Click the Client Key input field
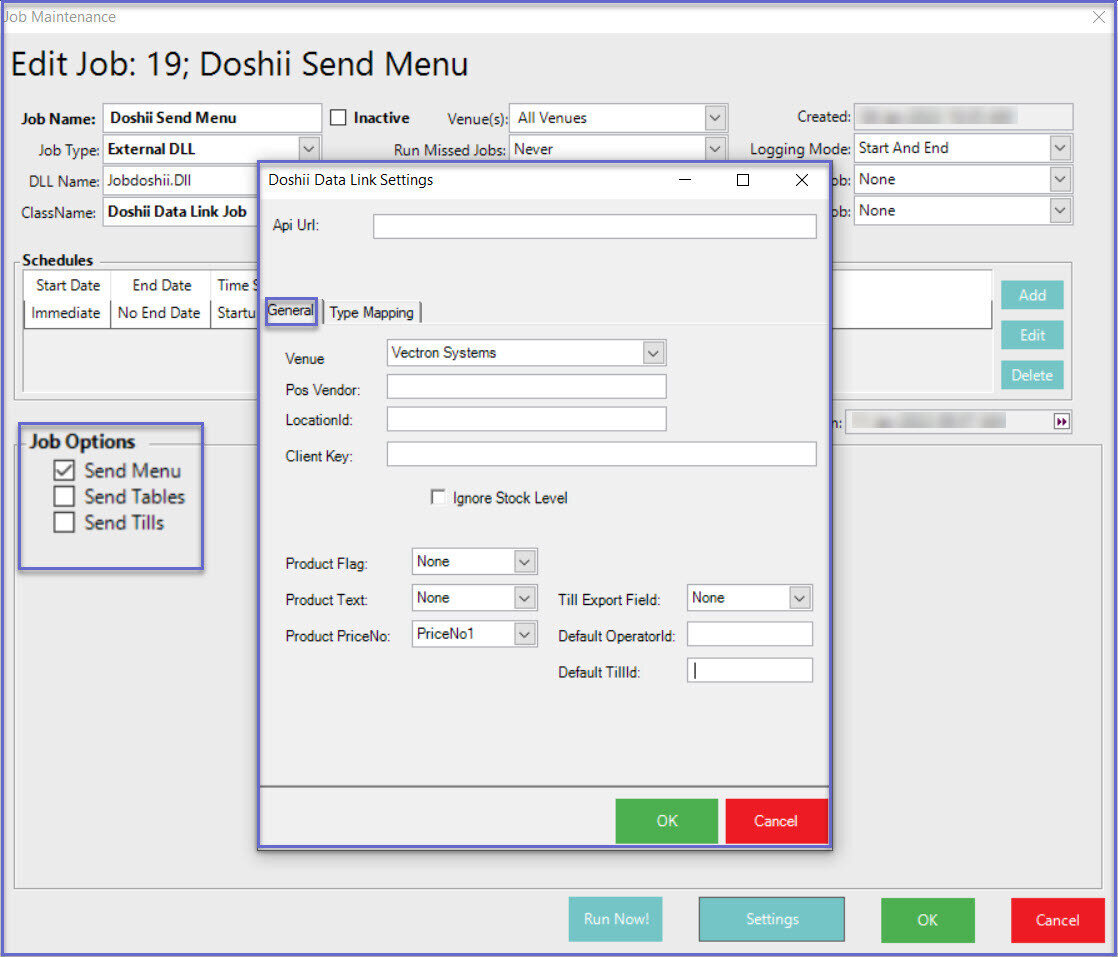The height and width of the screenshot is (957, 1118). [601, 454]
